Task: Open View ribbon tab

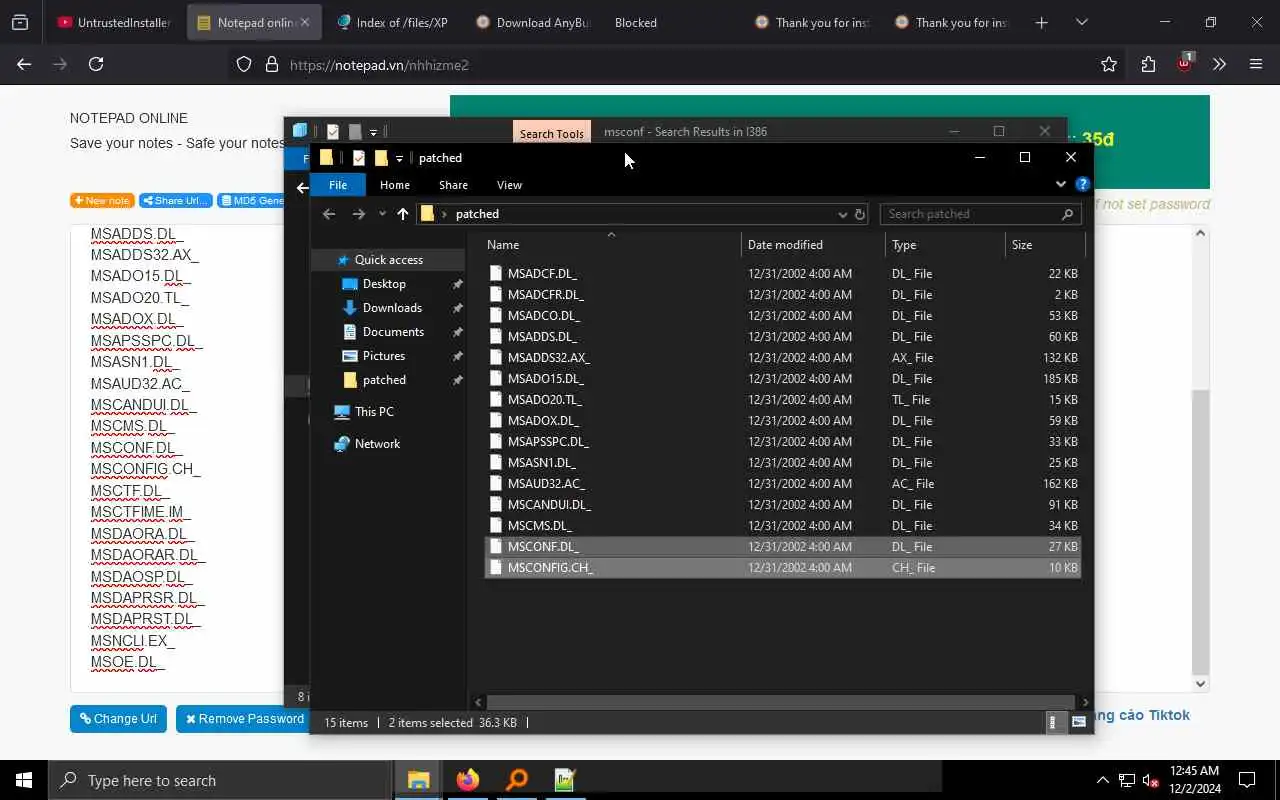Action: pyautogui.click(x=510, y=184)
